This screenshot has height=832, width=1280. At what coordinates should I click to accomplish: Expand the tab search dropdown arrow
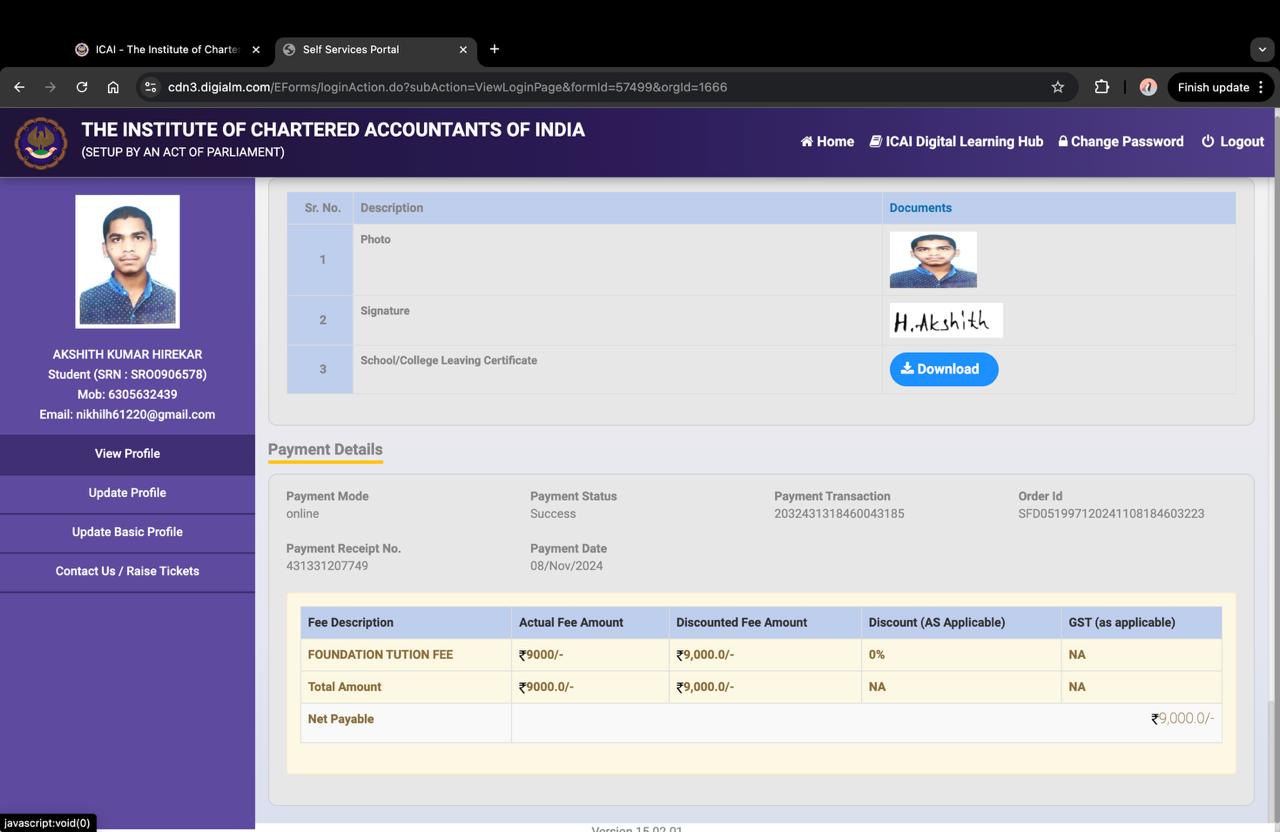click(x=1262, y=49)
